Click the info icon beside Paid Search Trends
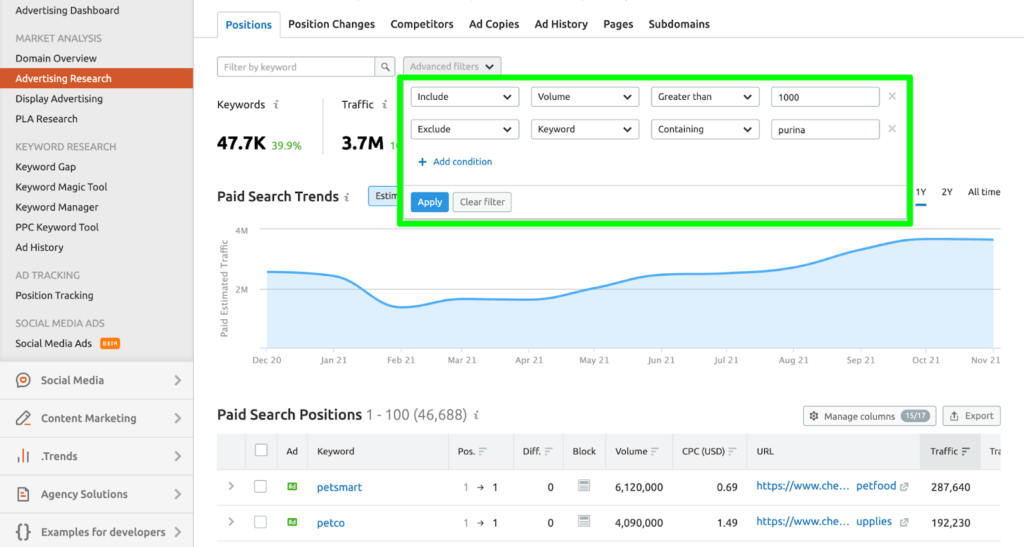1024x547 pixels. (347, 197)
